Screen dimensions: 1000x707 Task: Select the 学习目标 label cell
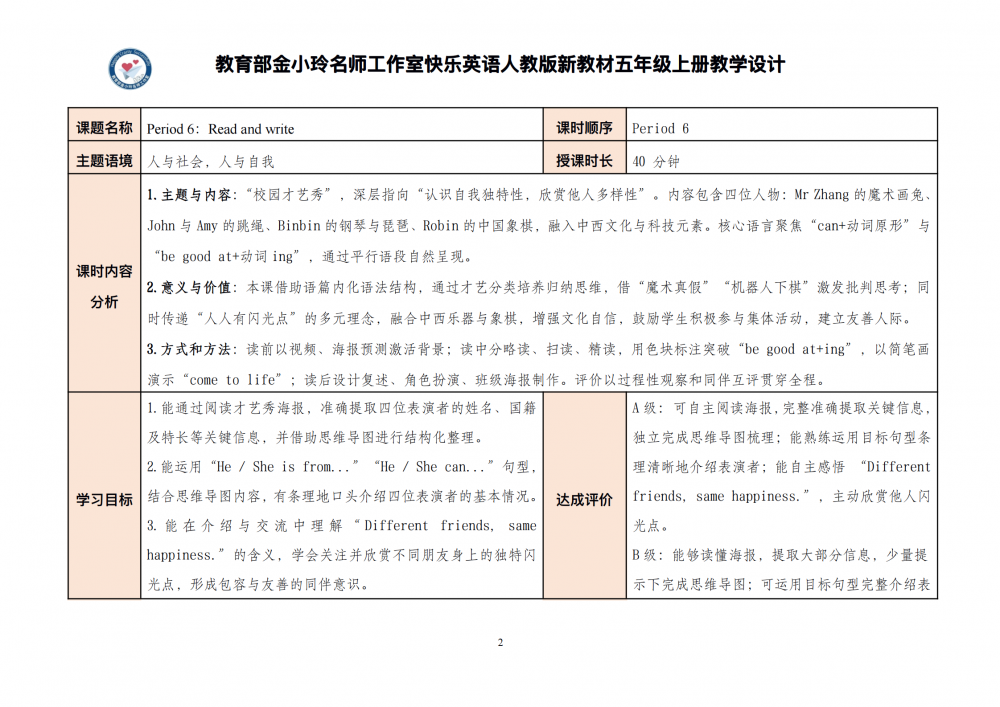coord(105,496)
